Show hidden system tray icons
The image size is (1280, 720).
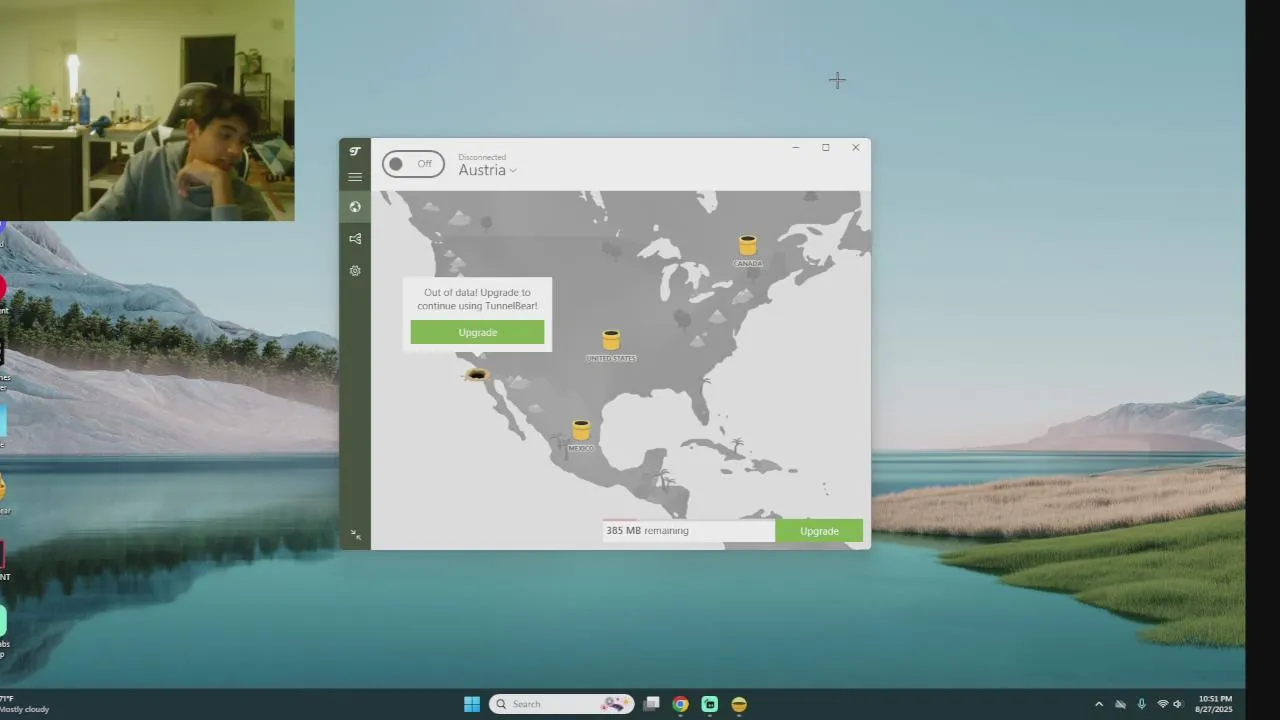(x=1099, y=704)
